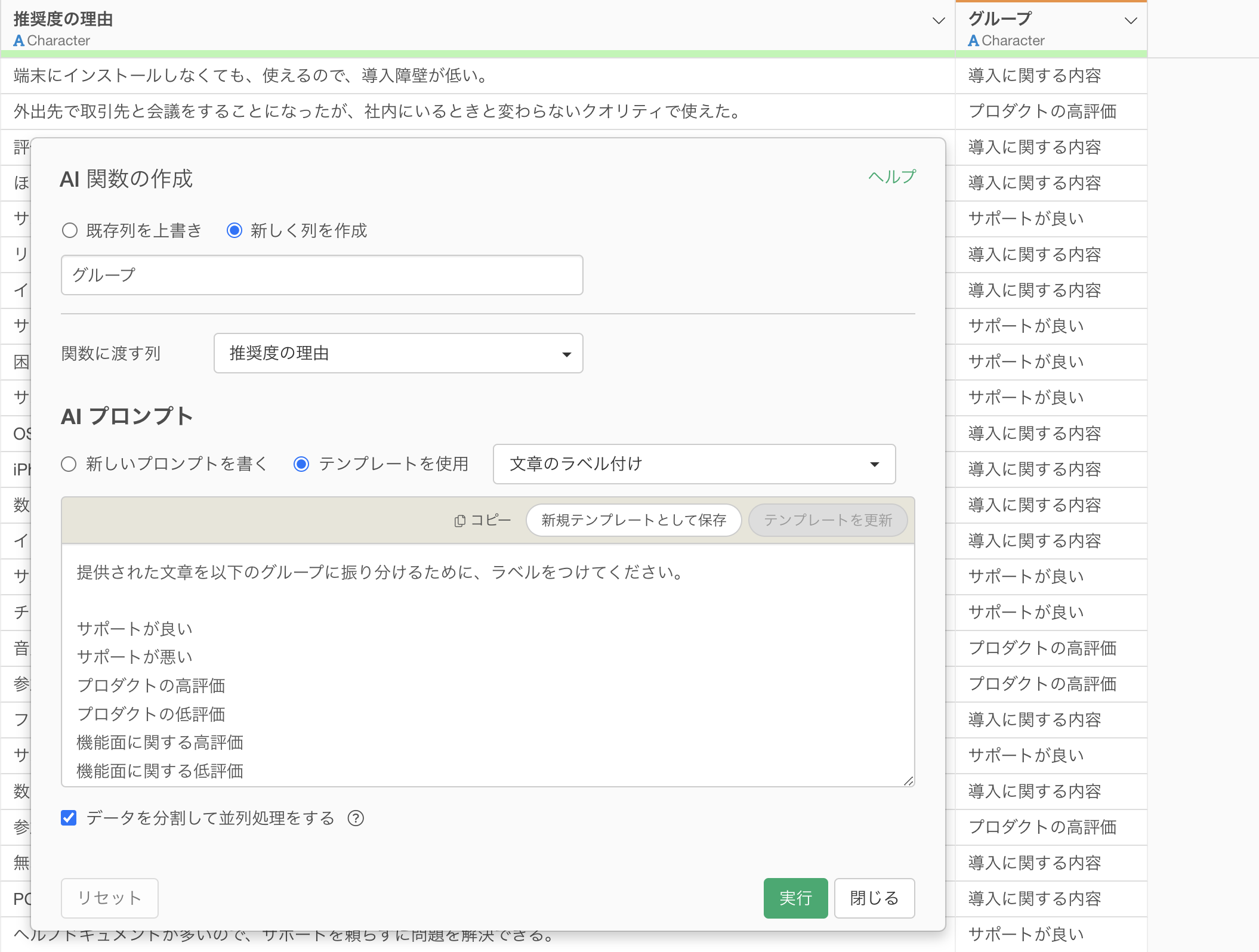Click the グループ column name input field
This screenshot has width=1259, height=952.
pos(322,275)
